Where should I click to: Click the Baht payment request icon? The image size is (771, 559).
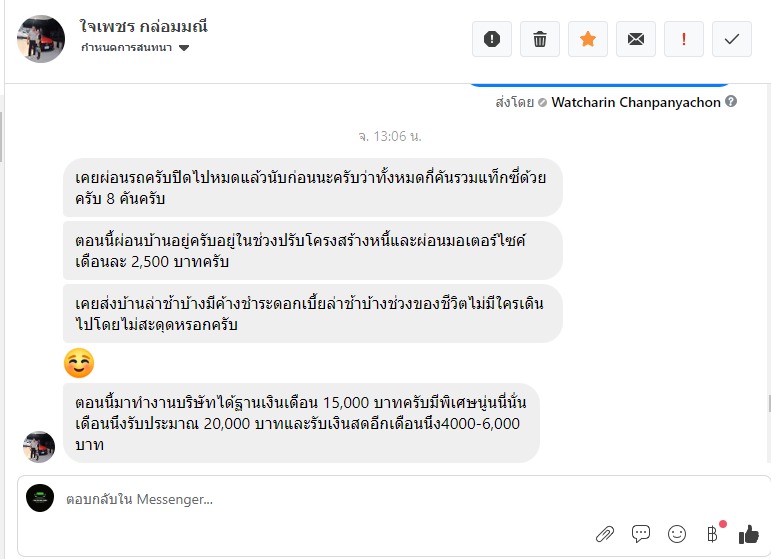coord(712,534)
